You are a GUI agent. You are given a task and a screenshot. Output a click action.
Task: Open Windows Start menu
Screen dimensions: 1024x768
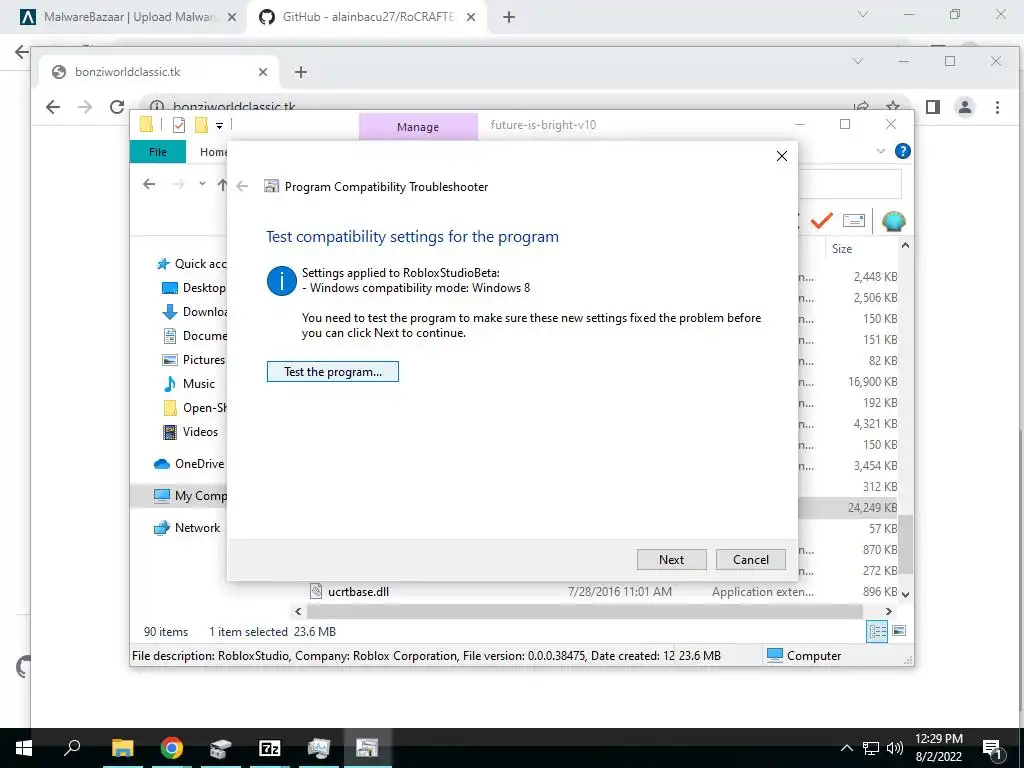point(24,748)
